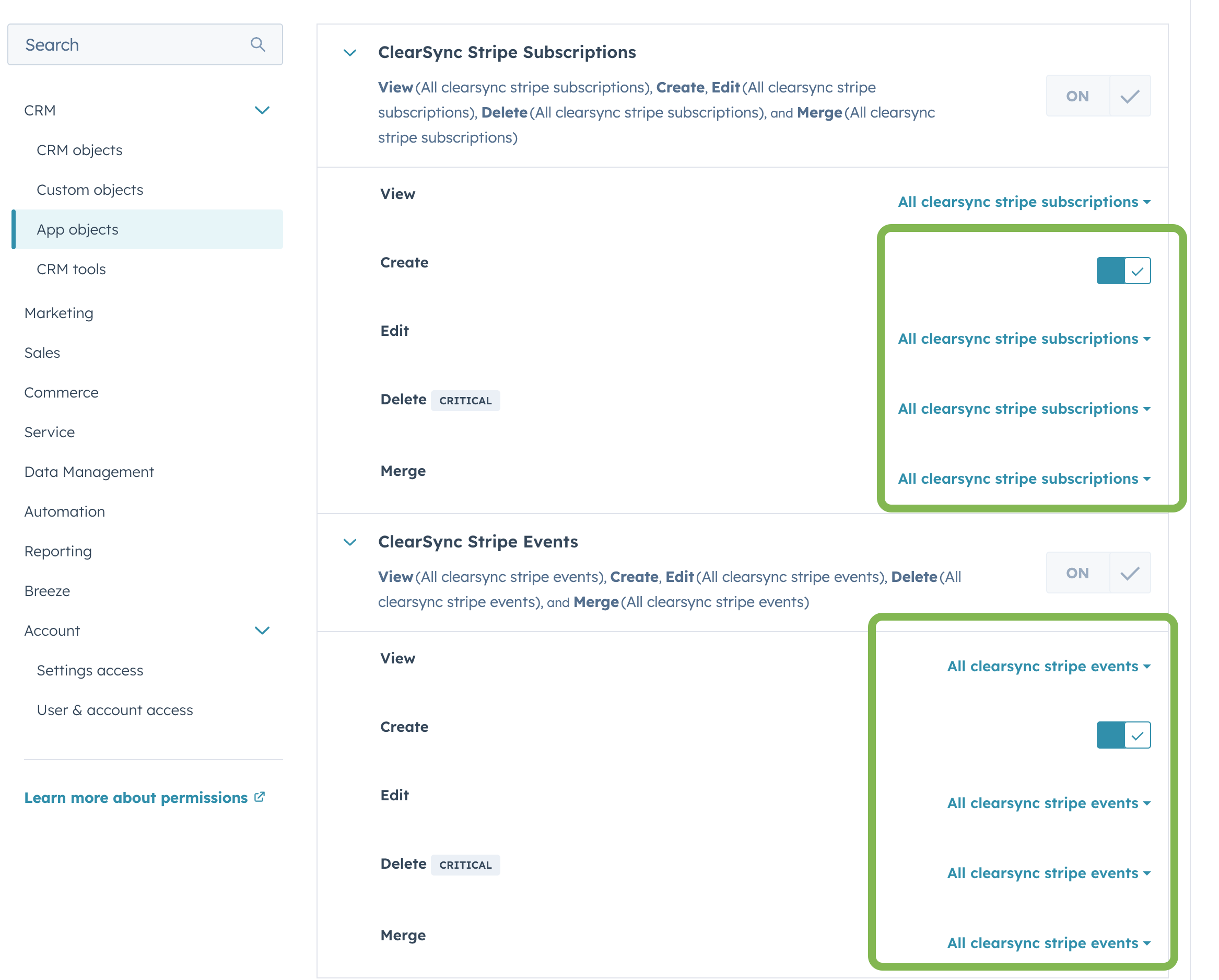Image resolution: width=1219 pixels, height=980 pixels.
Task: Collapse ClearSync Stripe Events section
Action: pos(350,542)
